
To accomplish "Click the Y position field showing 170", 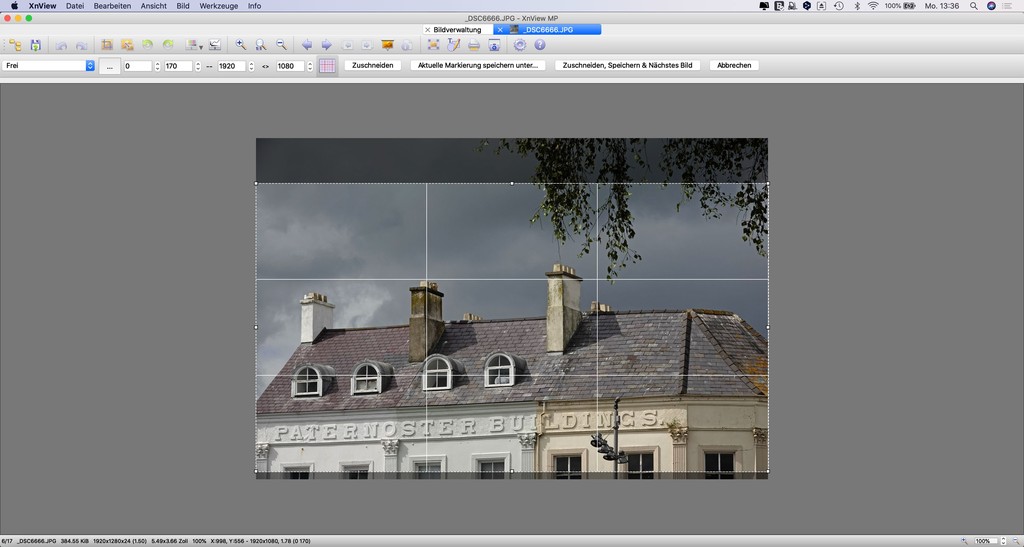I will [x=178, y=66].
